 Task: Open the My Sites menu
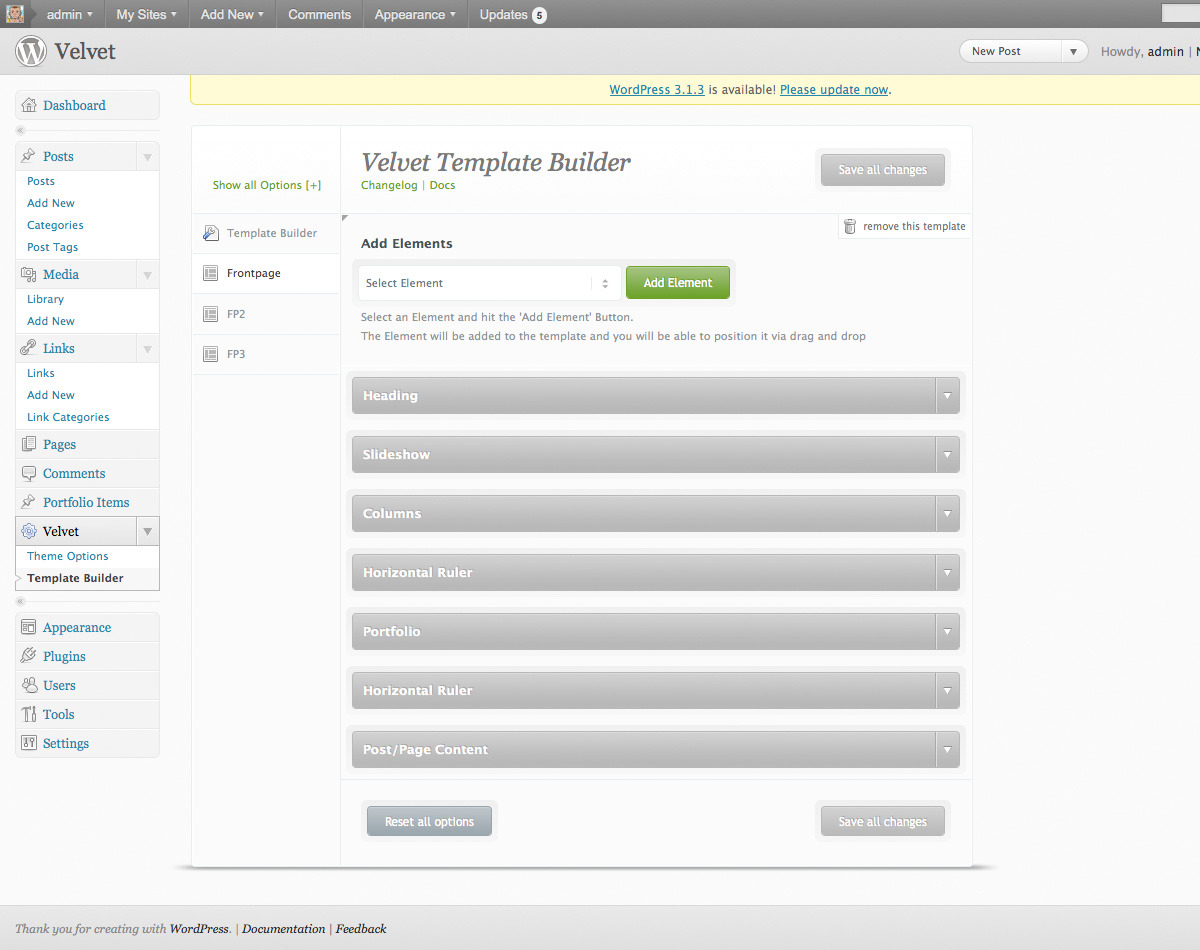[x=146, y=14]
